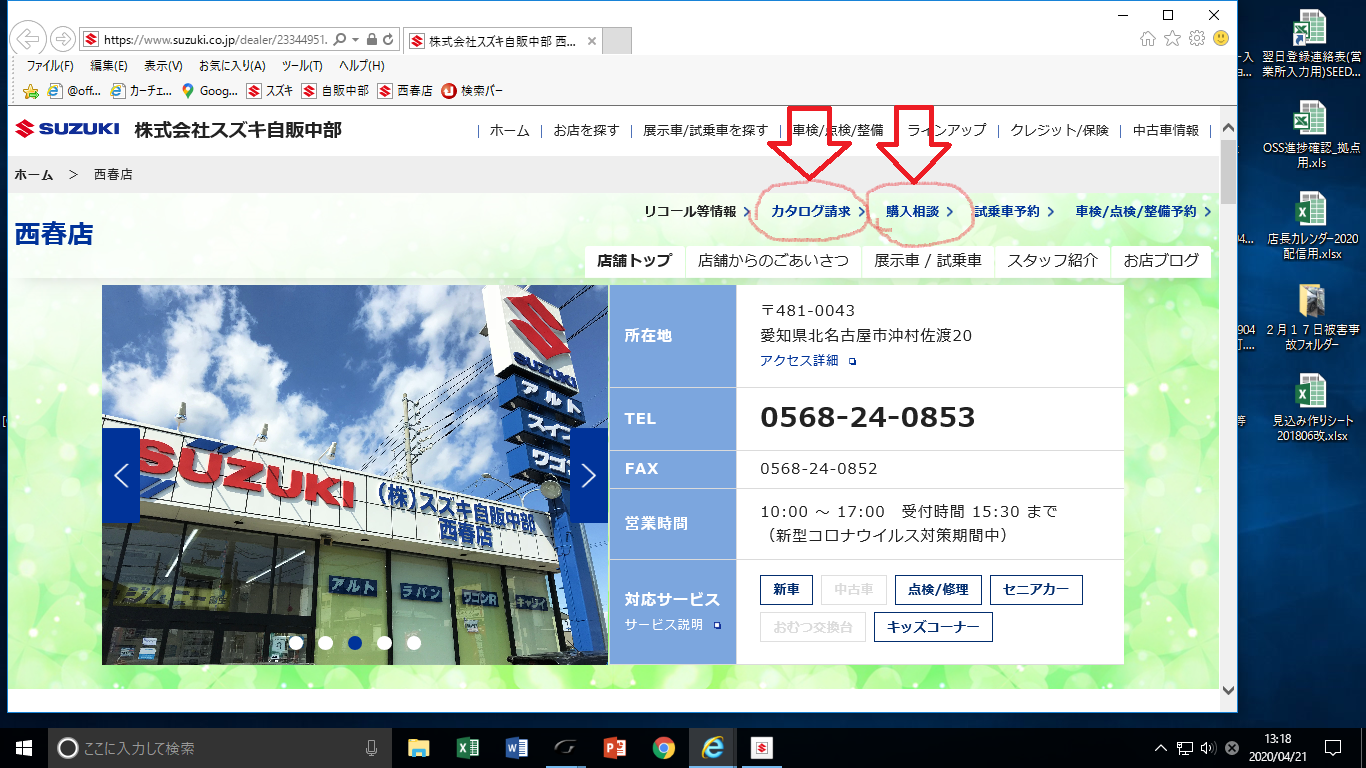The height and width of the screenshot is (768, 1366).
Task: Open the 西春店 favorites bar bookmark
Action: [405, 91]
